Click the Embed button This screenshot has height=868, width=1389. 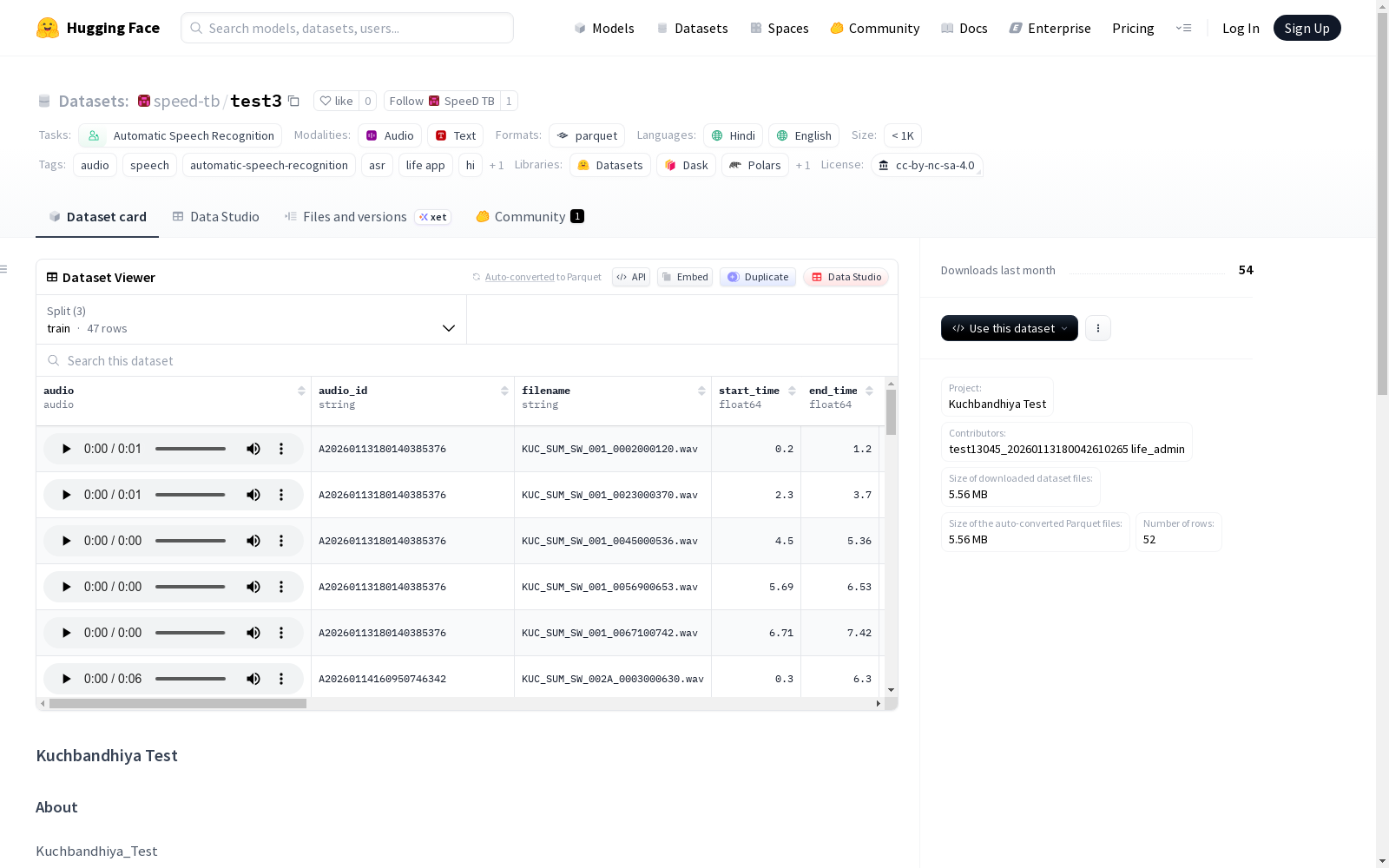685,277
